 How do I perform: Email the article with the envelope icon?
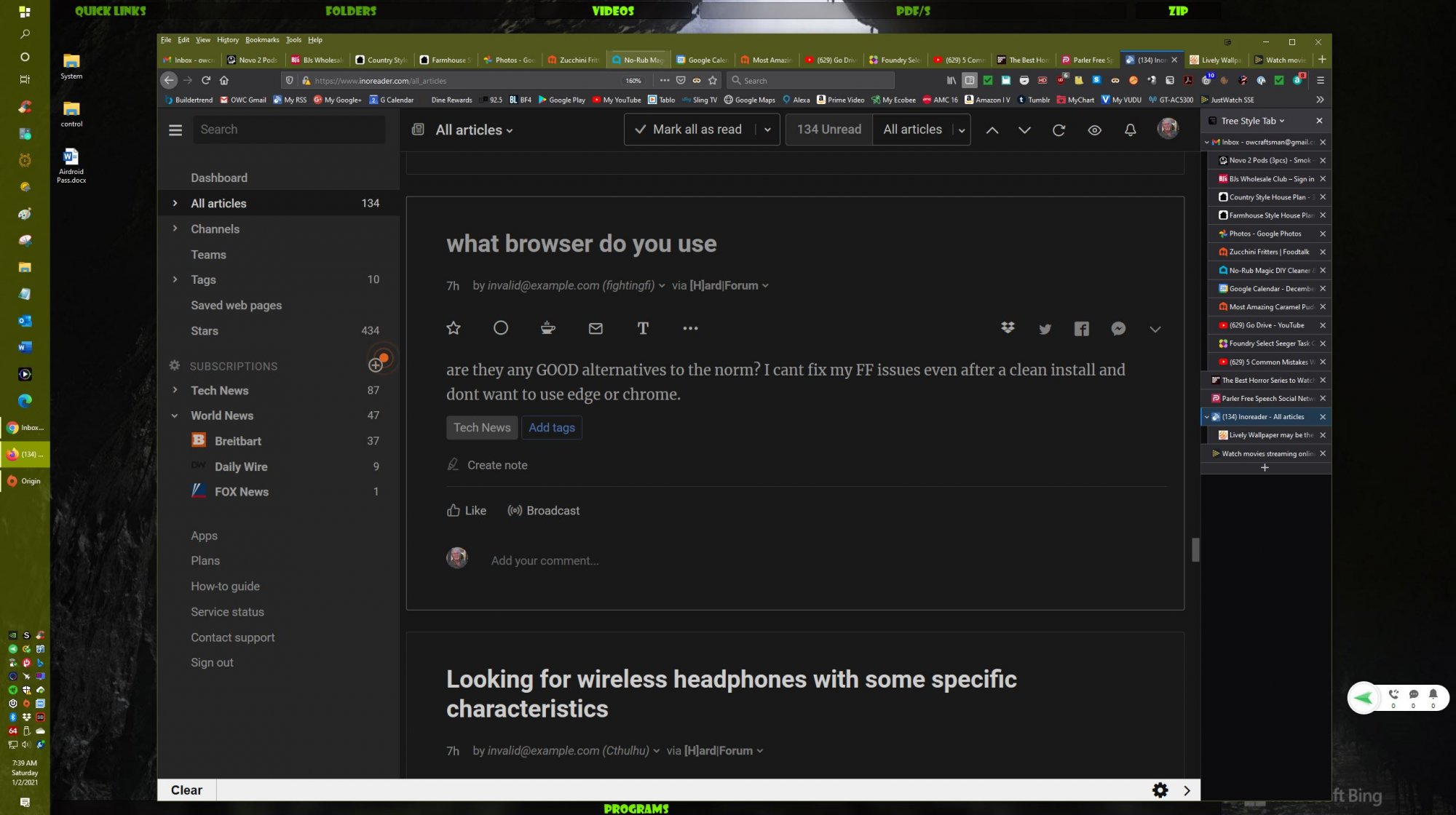click(x=596, y=329)
